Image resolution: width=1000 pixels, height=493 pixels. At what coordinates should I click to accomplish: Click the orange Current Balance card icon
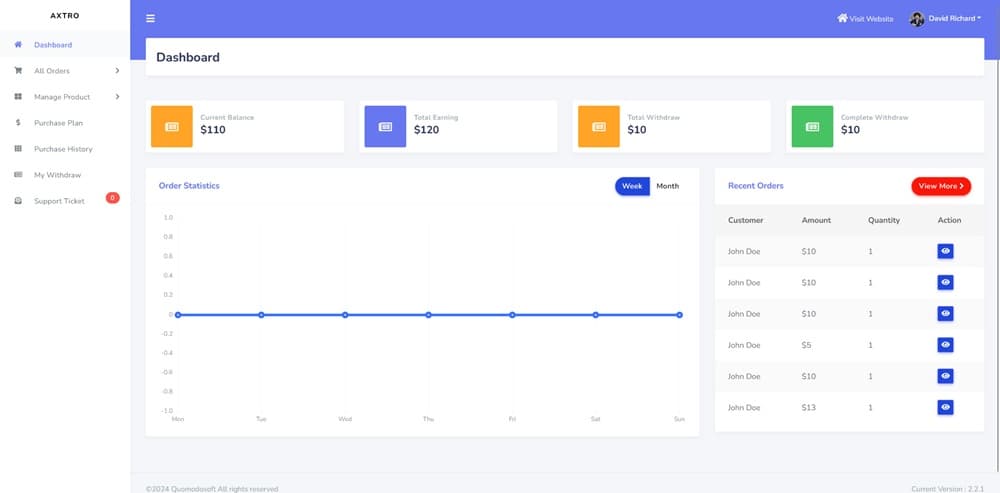click(171, 126)
